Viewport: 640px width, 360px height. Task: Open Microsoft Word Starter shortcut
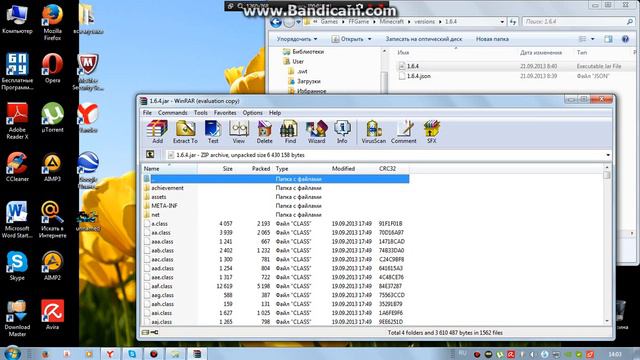coord(17,220)
